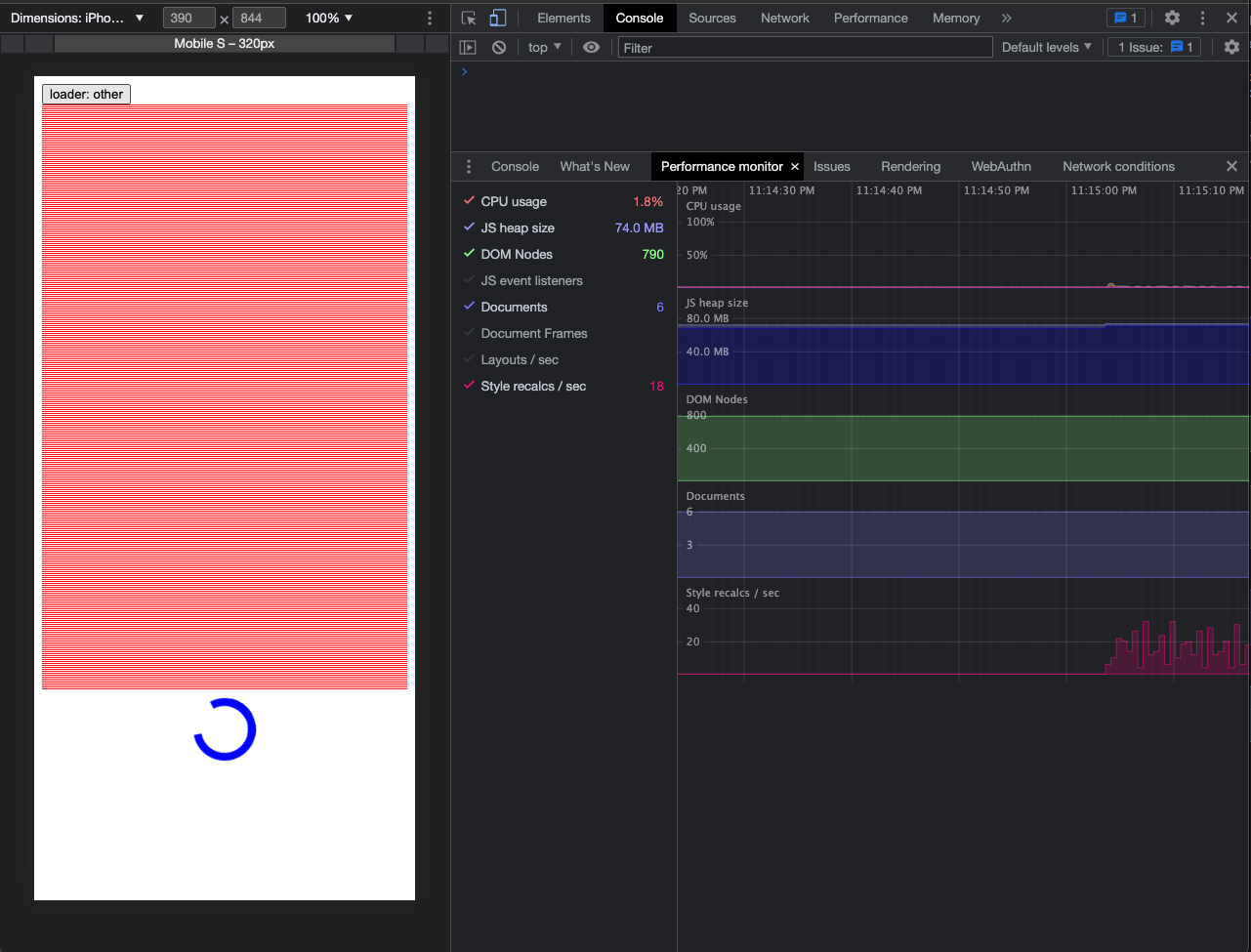1251x952 pixels.
Task: Edit the viewport width field 390
Action: [x=188, y=18]
